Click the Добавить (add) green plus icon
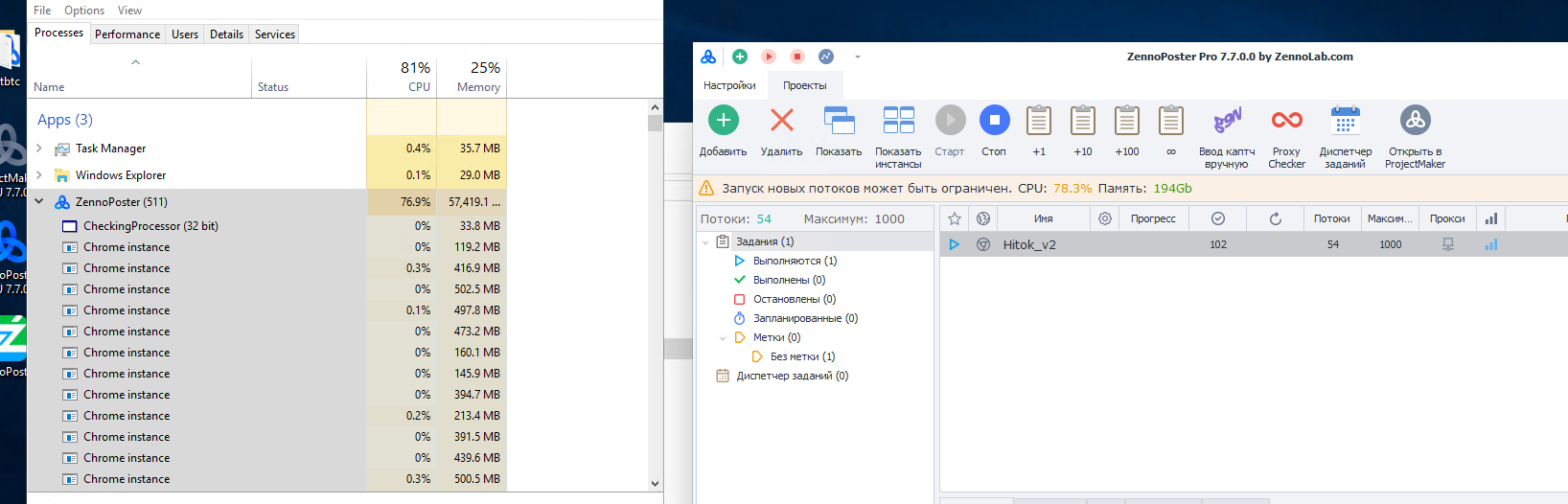This screenshot has height=504, width=1568. tap(723, 120)
